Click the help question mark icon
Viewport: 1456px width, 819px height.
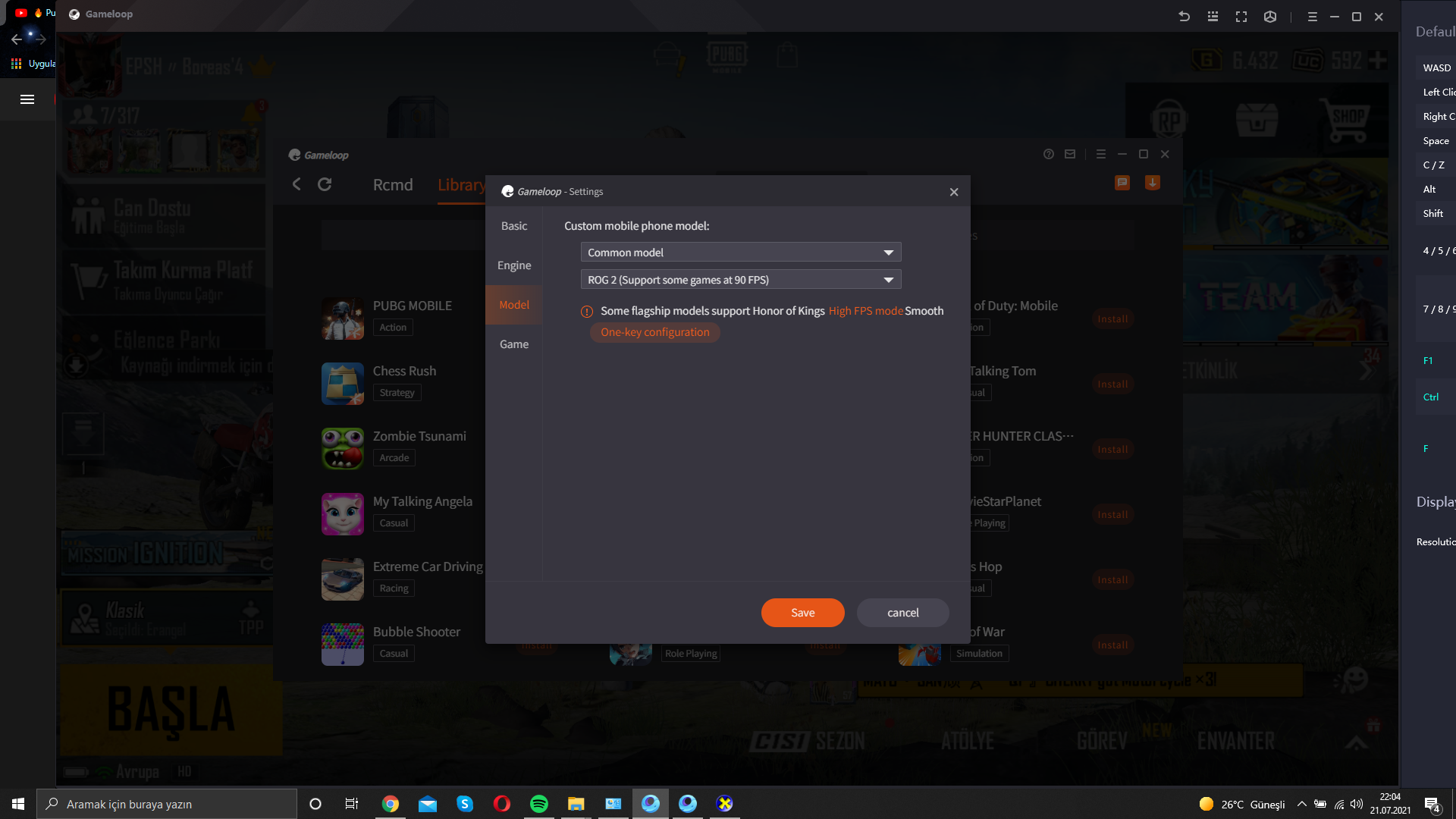point(1049,154)
